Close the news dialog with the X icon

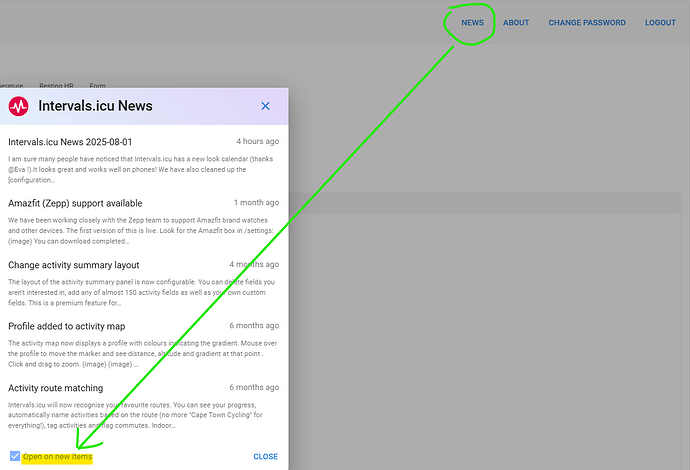point(265,106)
